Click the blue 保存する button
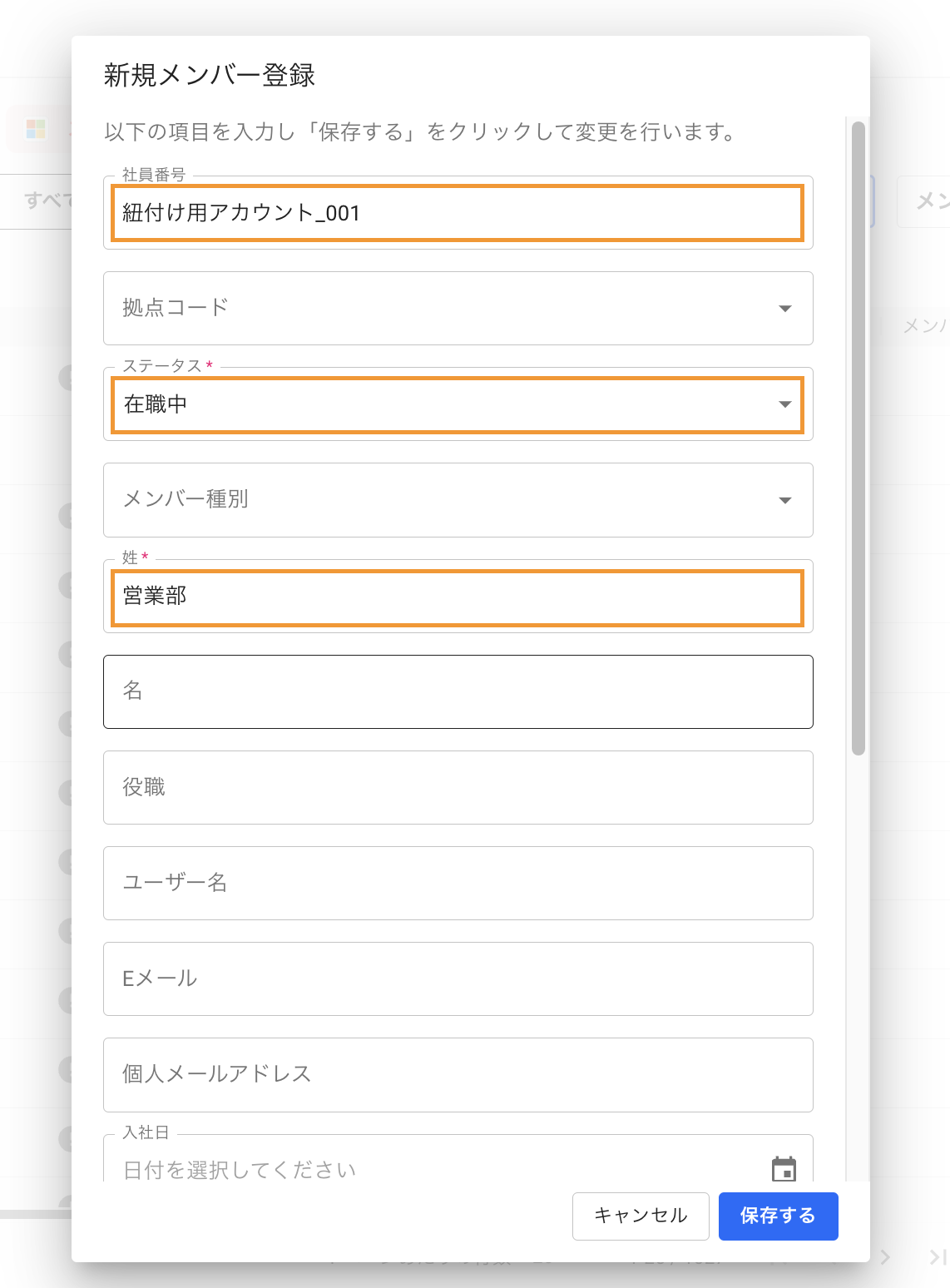 pyautogui.click(x=778, y=1216)
